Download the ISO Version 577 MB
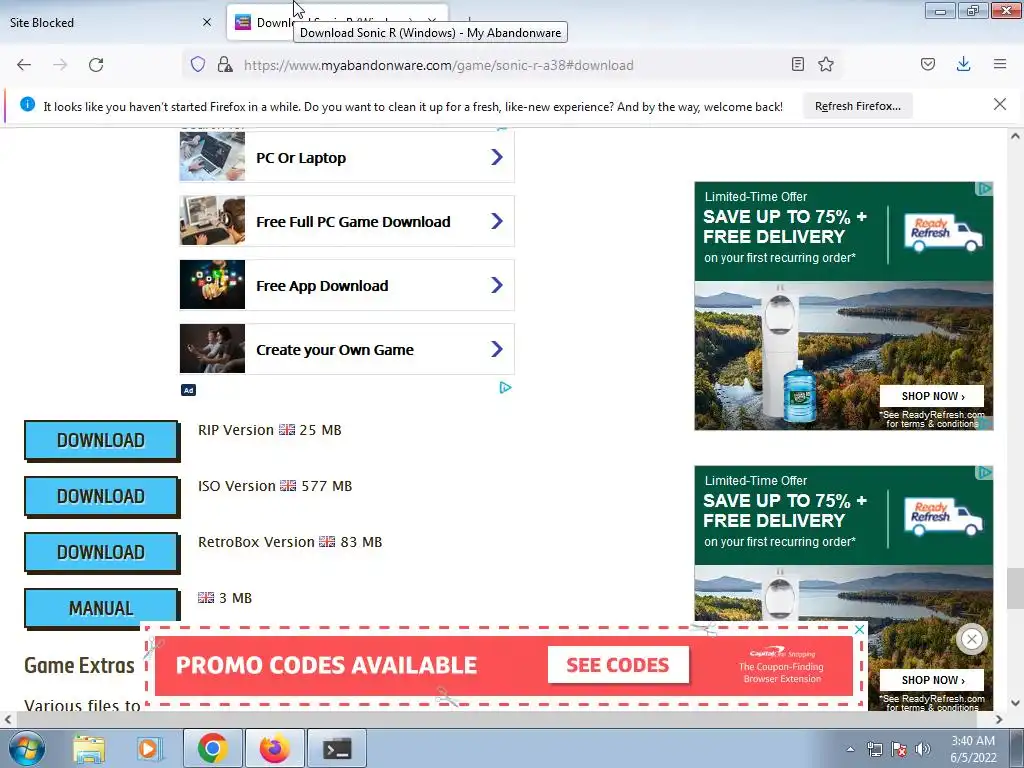 pyautogui.click(x=101, y=496)
